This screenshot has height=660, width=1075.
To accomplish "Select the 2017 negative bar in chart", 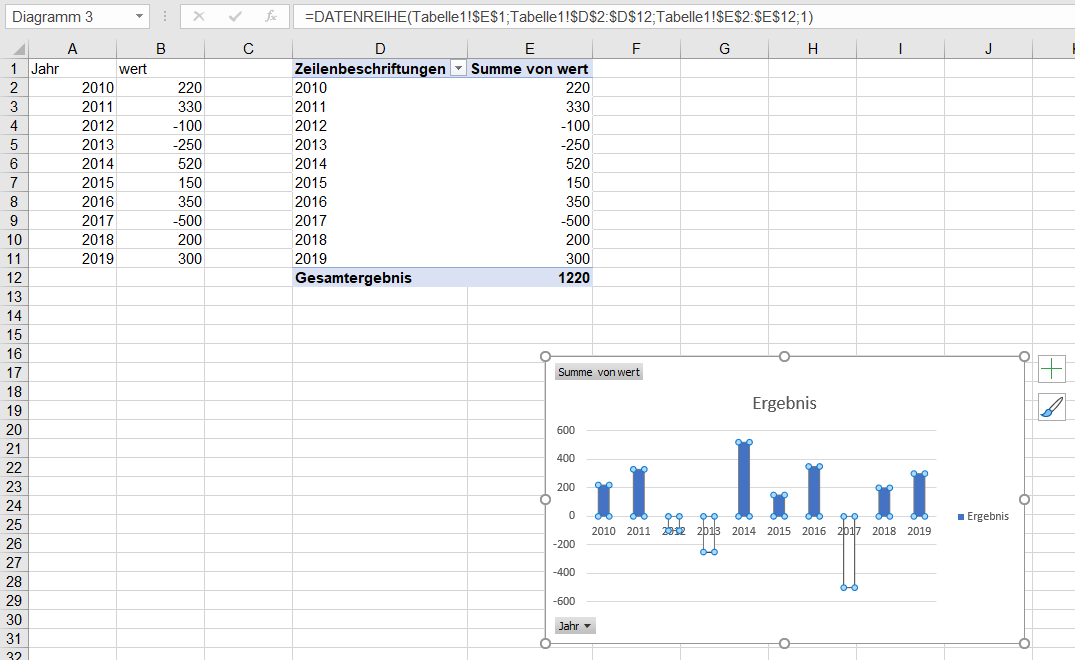I will (849, 552).
